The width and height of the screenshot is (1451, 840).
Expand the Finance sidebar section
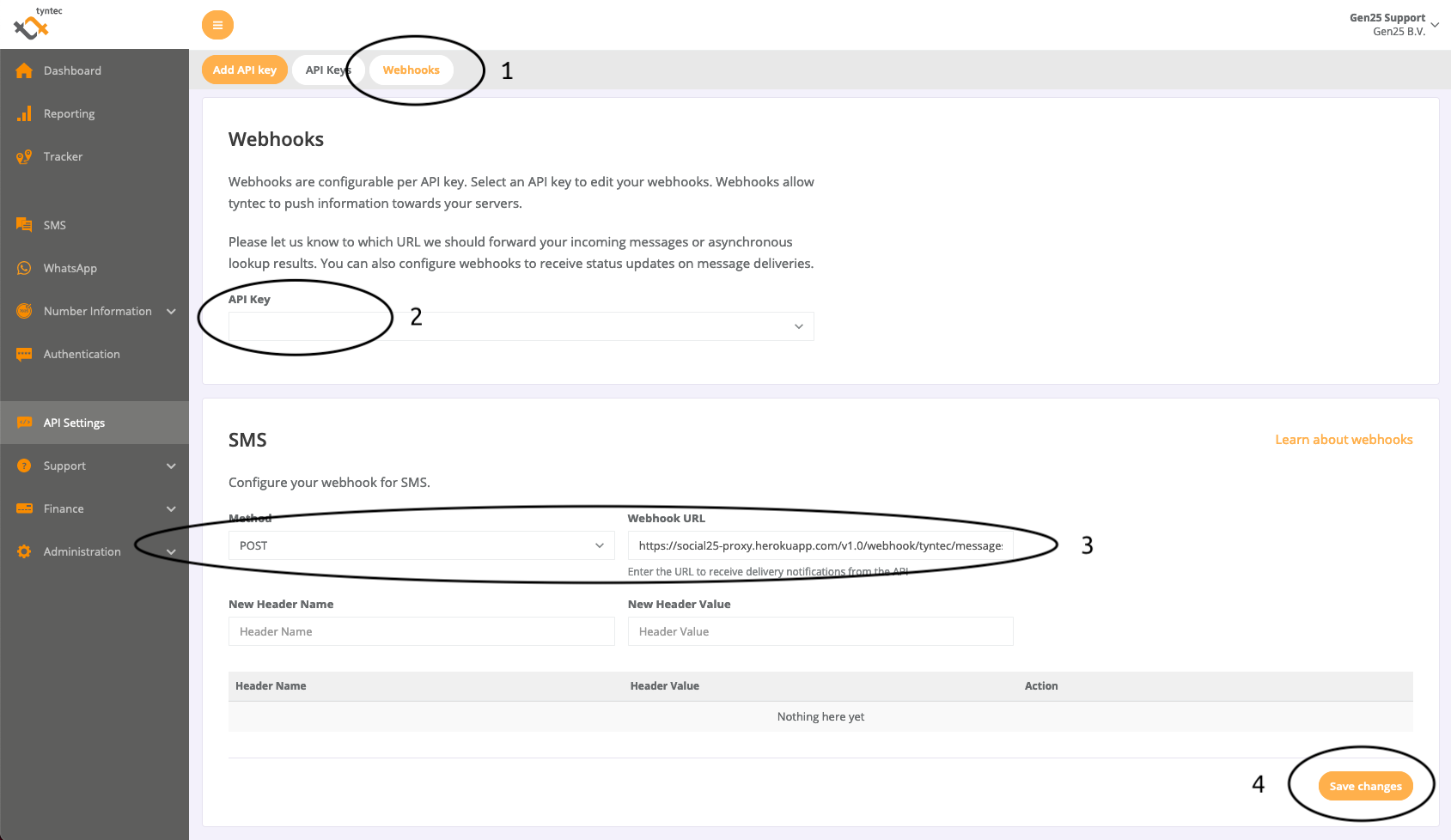point(171,508)
